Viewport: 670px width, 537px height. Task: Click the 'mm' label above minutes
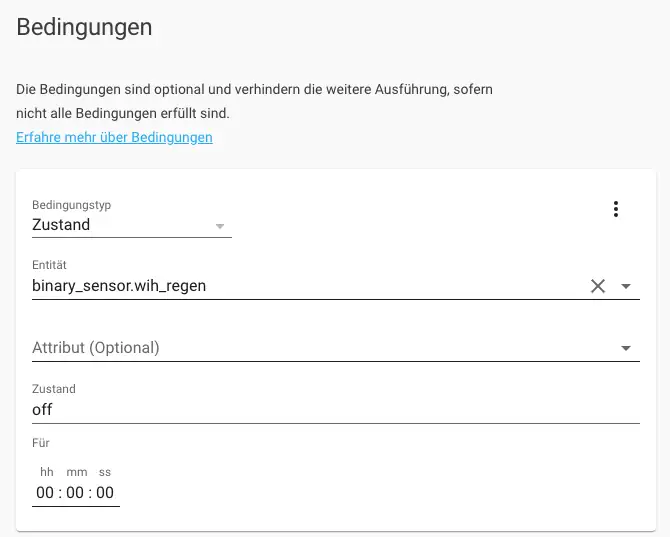point(77,471)
